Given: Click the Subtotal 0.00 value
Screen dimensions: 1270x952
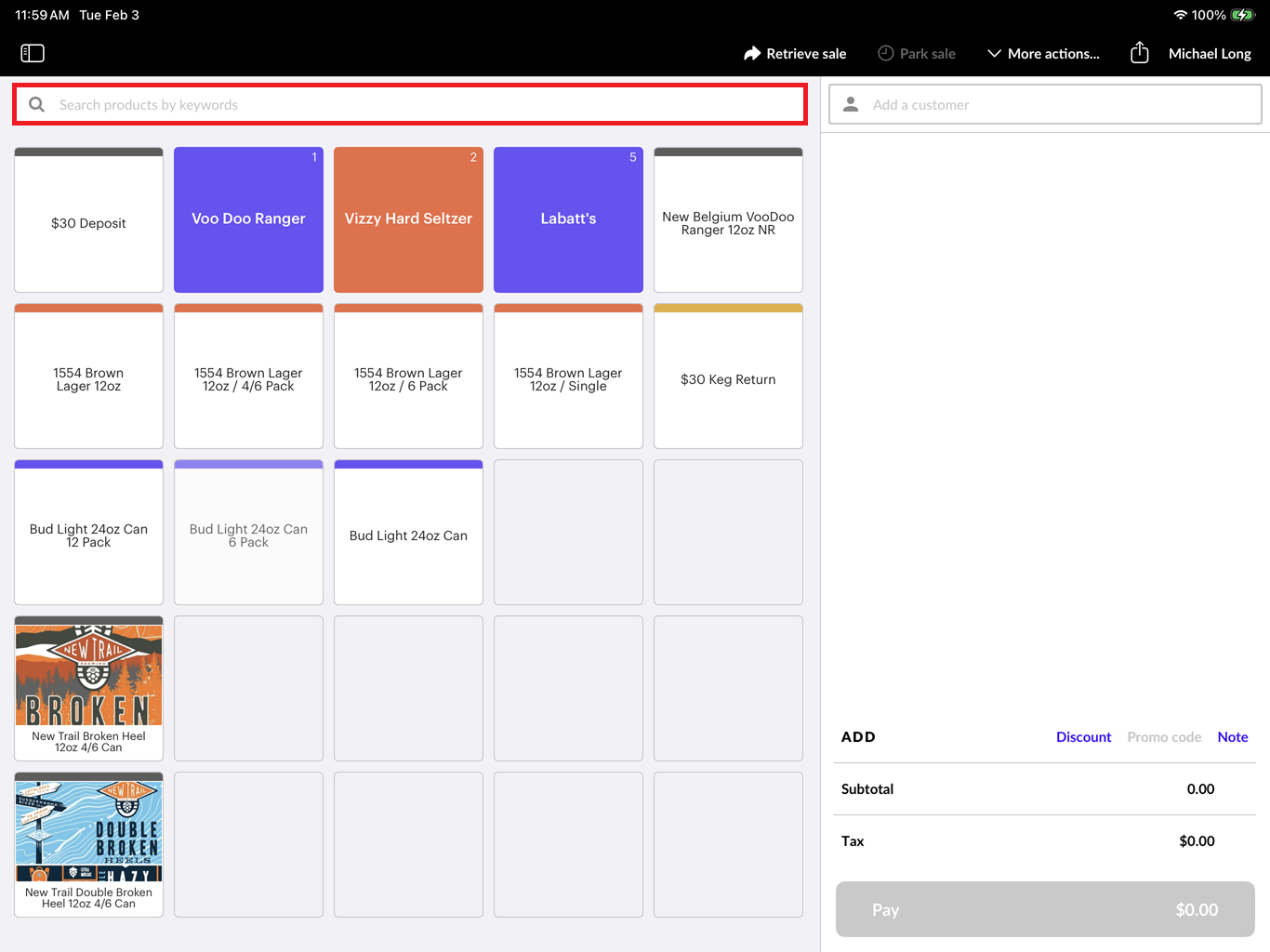Looking at the screenshot, I should (x=1200, y=789).
